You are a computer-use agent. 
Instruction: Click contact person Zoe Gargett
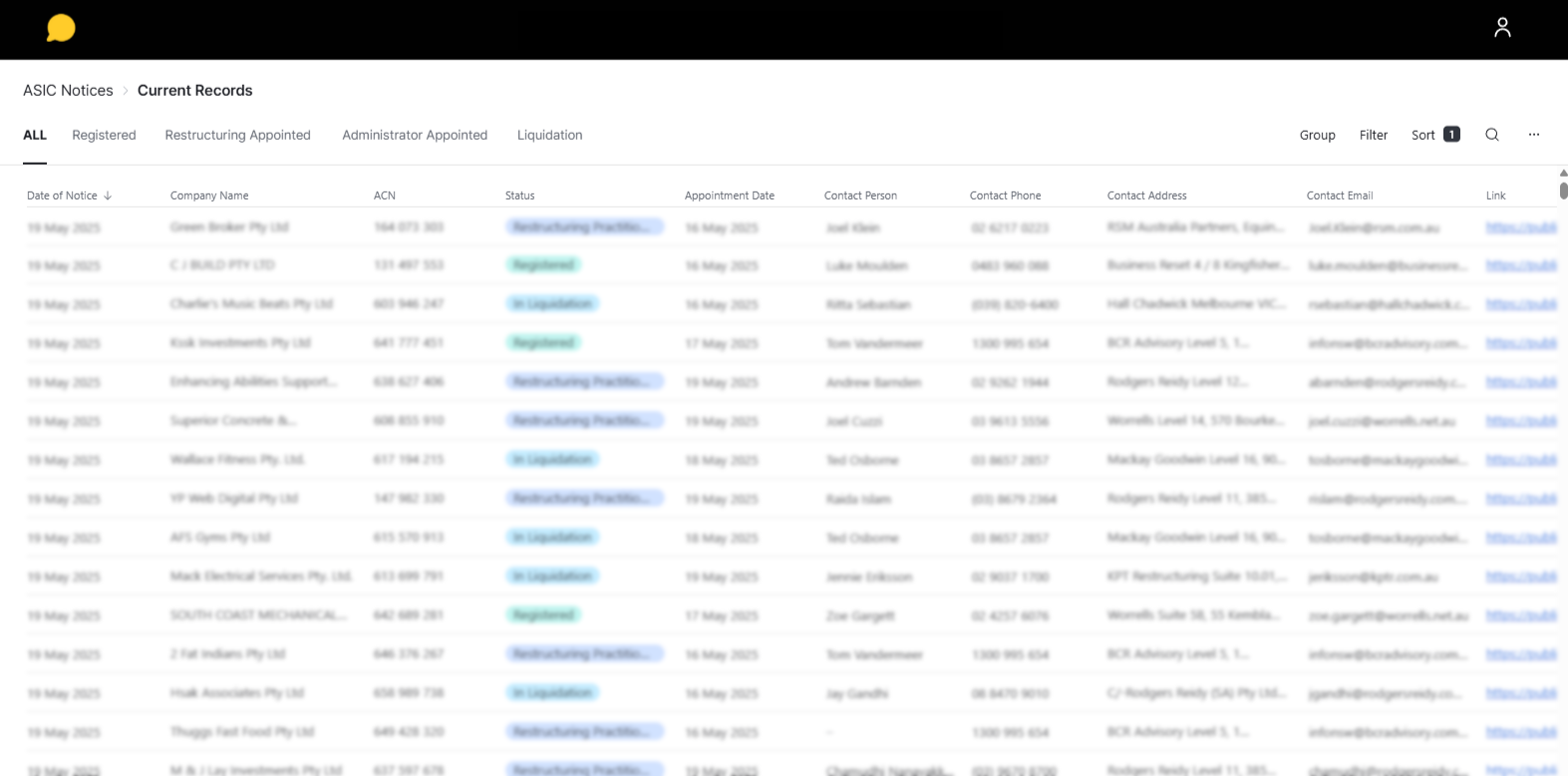tap(860, 615)
